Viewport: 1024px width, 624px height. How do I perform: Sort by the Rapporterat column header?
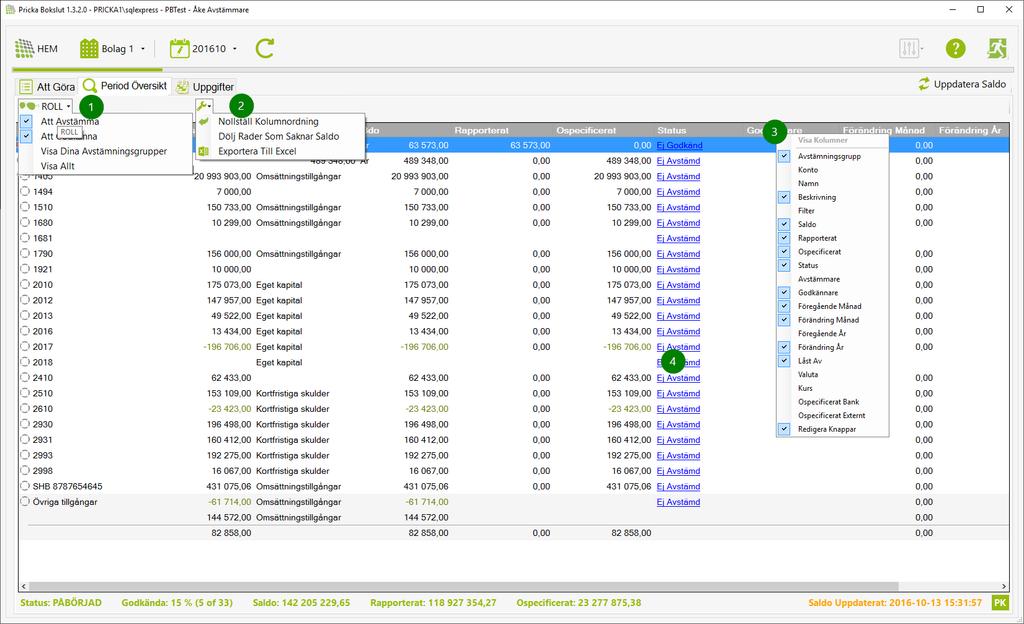(x=481, y=131)
